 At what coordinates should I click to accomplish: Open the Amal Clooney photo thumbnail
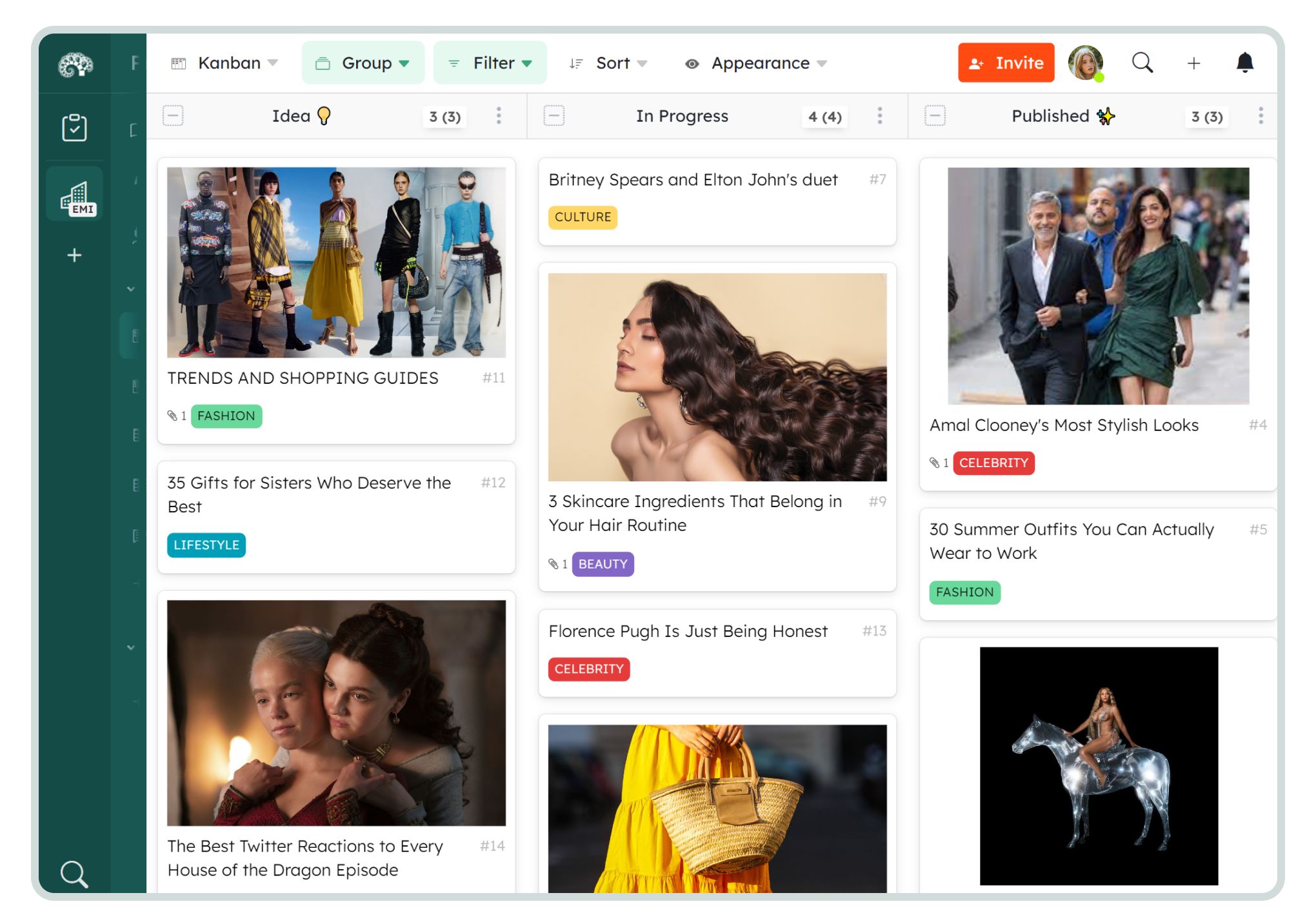coord(1098,286)
